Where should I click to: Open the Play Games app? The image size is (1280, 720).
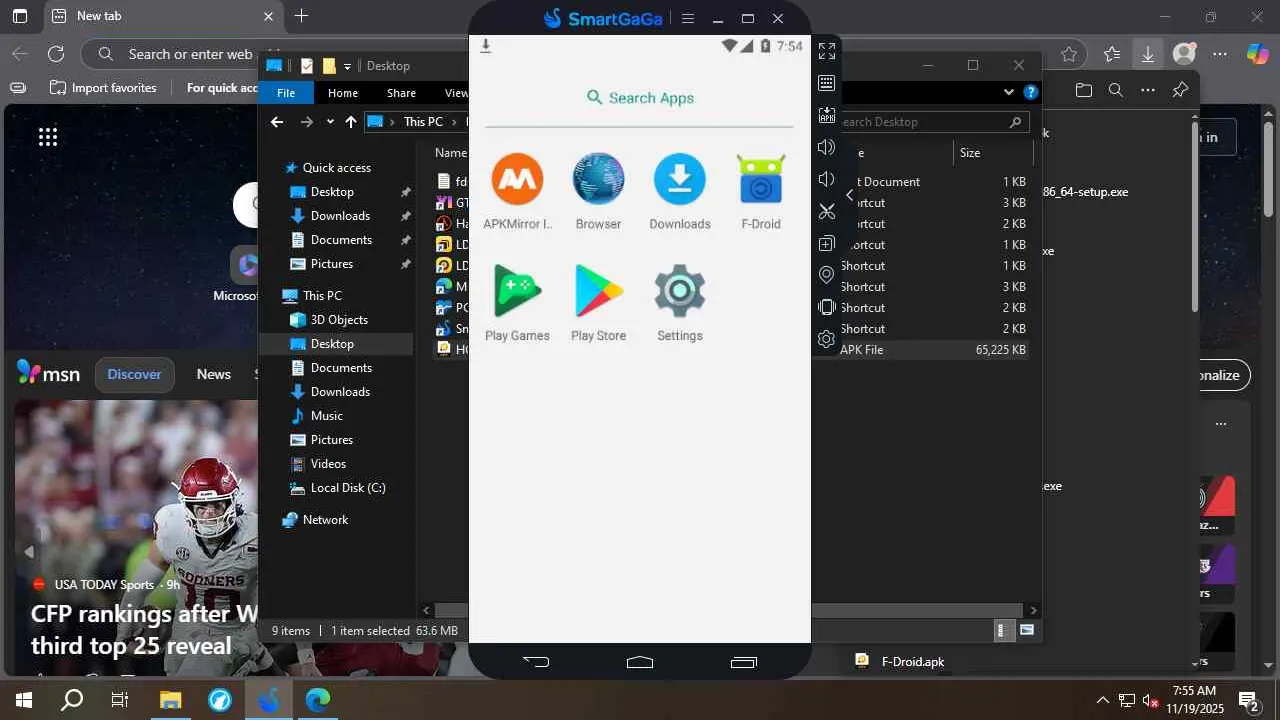click(517, 303)
